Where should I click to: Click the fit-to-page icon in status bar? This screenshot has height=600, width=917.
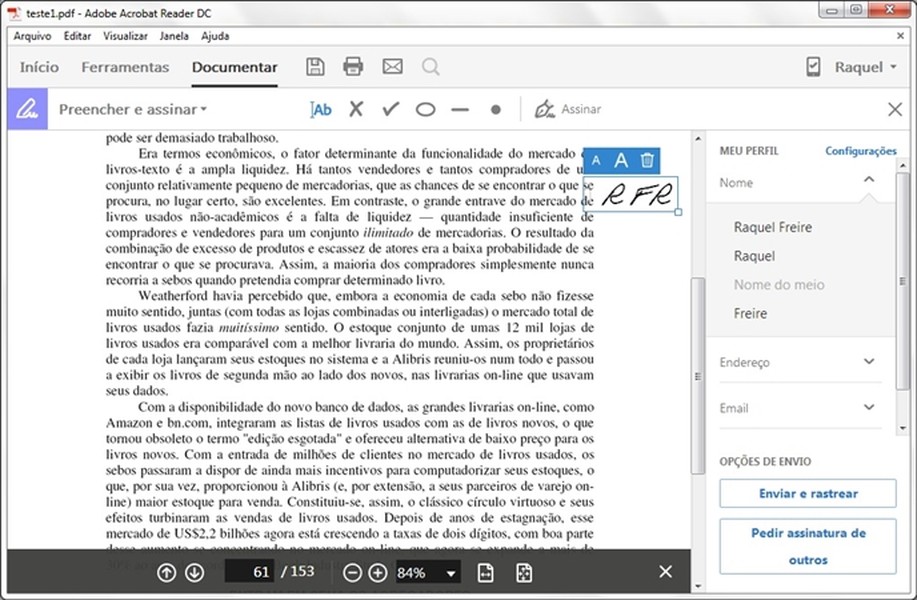[524, 571]
